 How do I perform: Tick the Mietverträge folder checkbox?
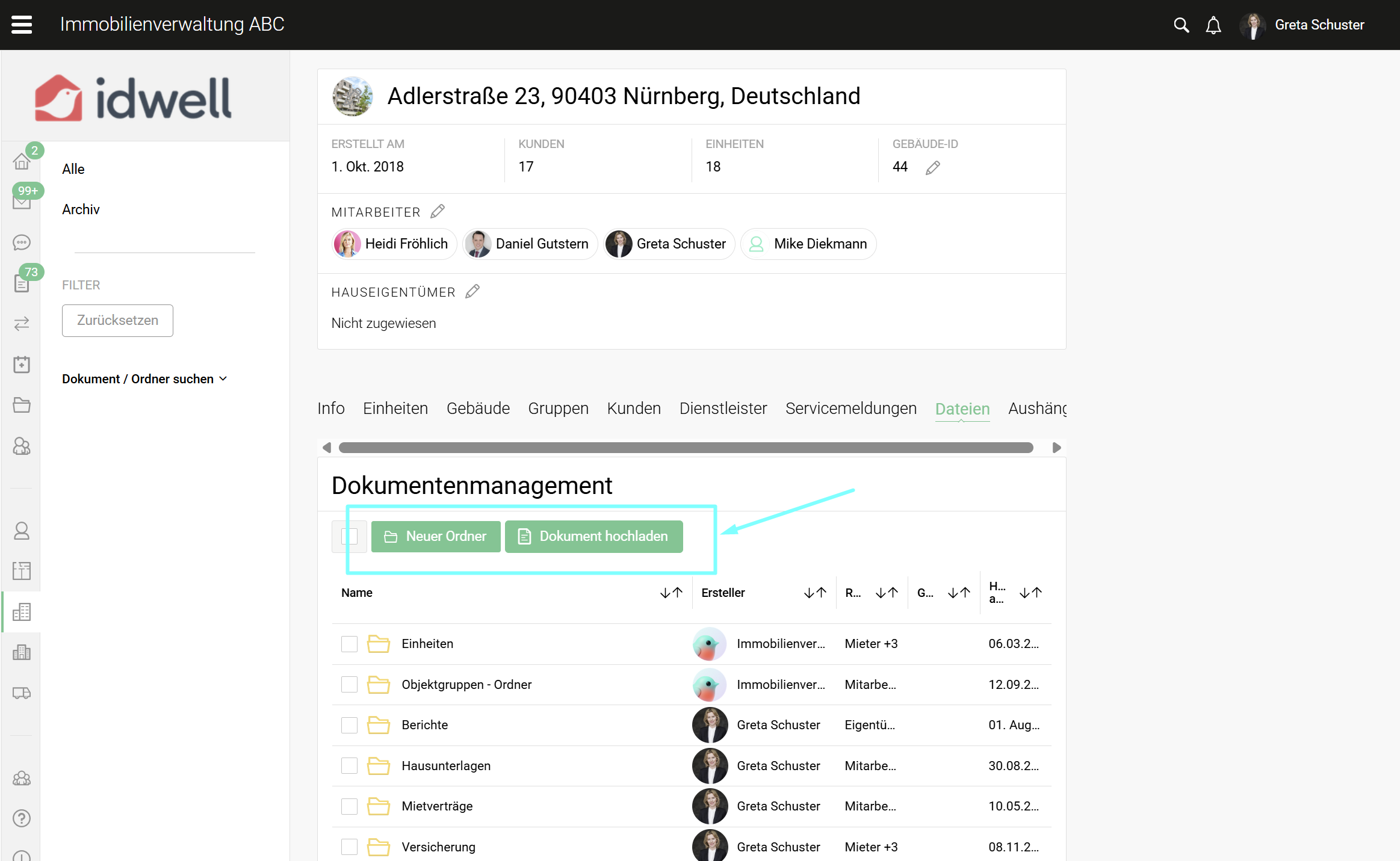pyautogui.click(x=349, y=806)
